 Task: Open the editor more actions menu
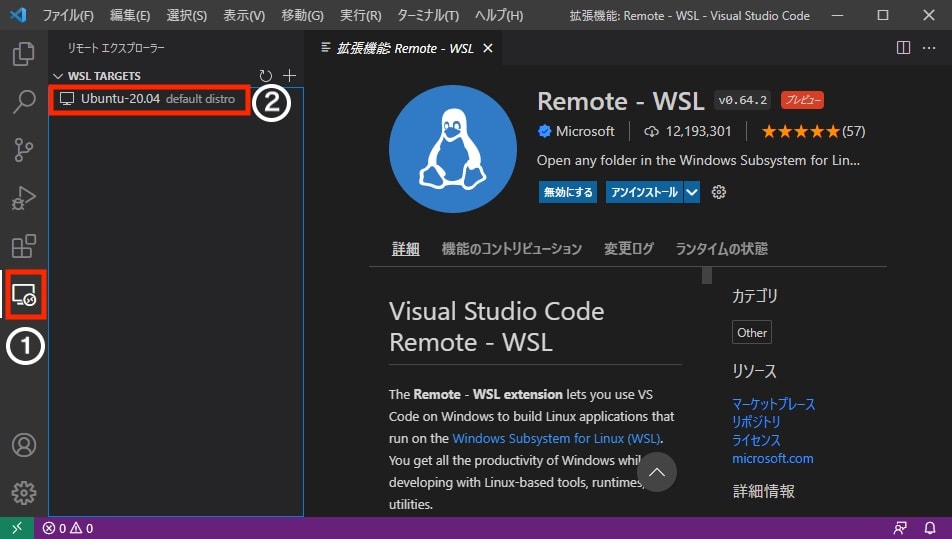[929, 48]
